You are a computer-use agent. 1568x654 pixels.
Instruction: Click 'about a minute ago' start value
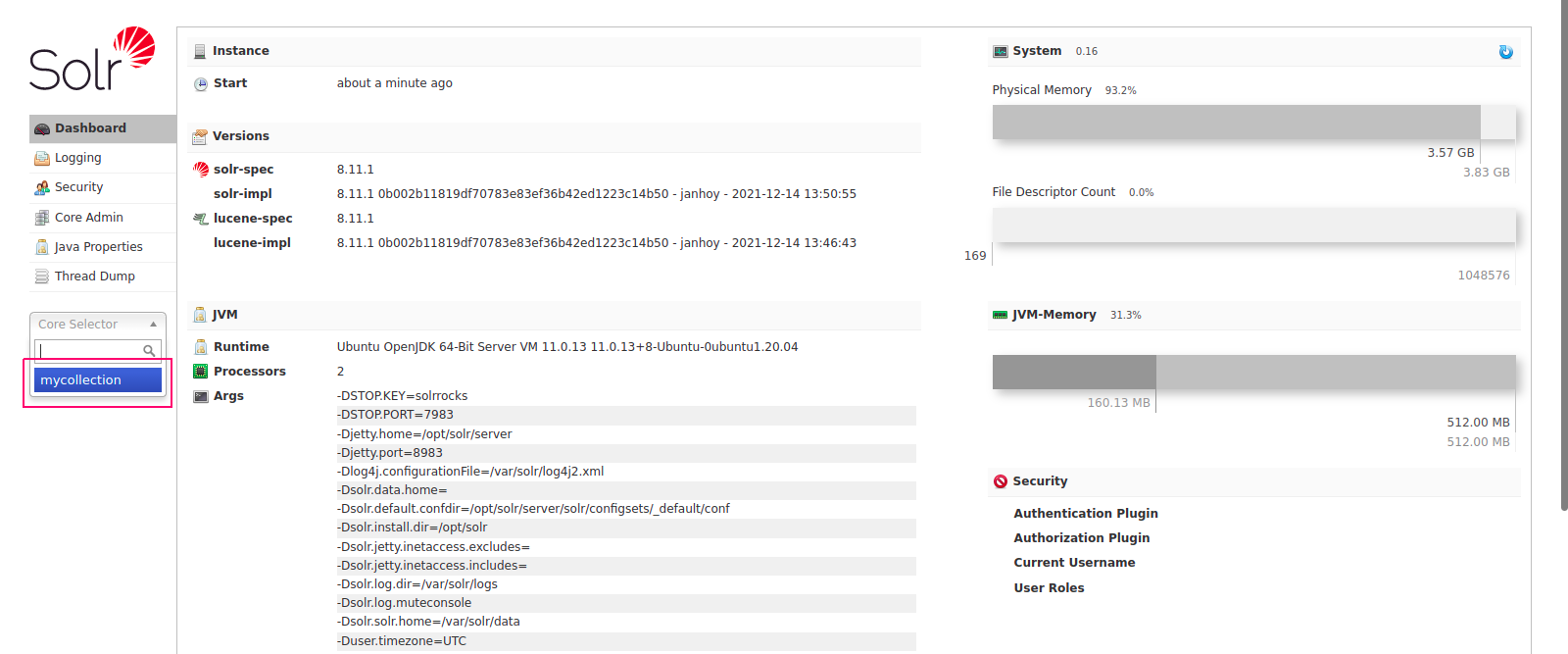395,83
